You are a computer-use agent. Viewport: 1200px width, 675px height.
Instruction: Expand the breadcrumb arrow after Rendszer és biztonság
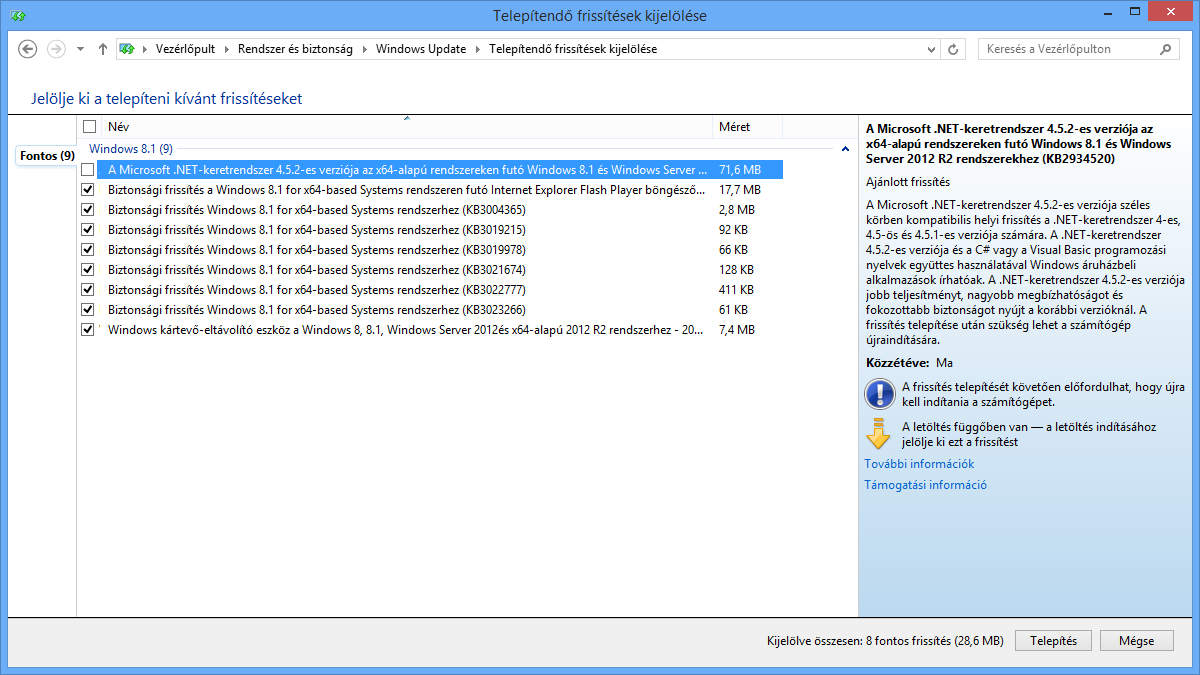(364, 49)
